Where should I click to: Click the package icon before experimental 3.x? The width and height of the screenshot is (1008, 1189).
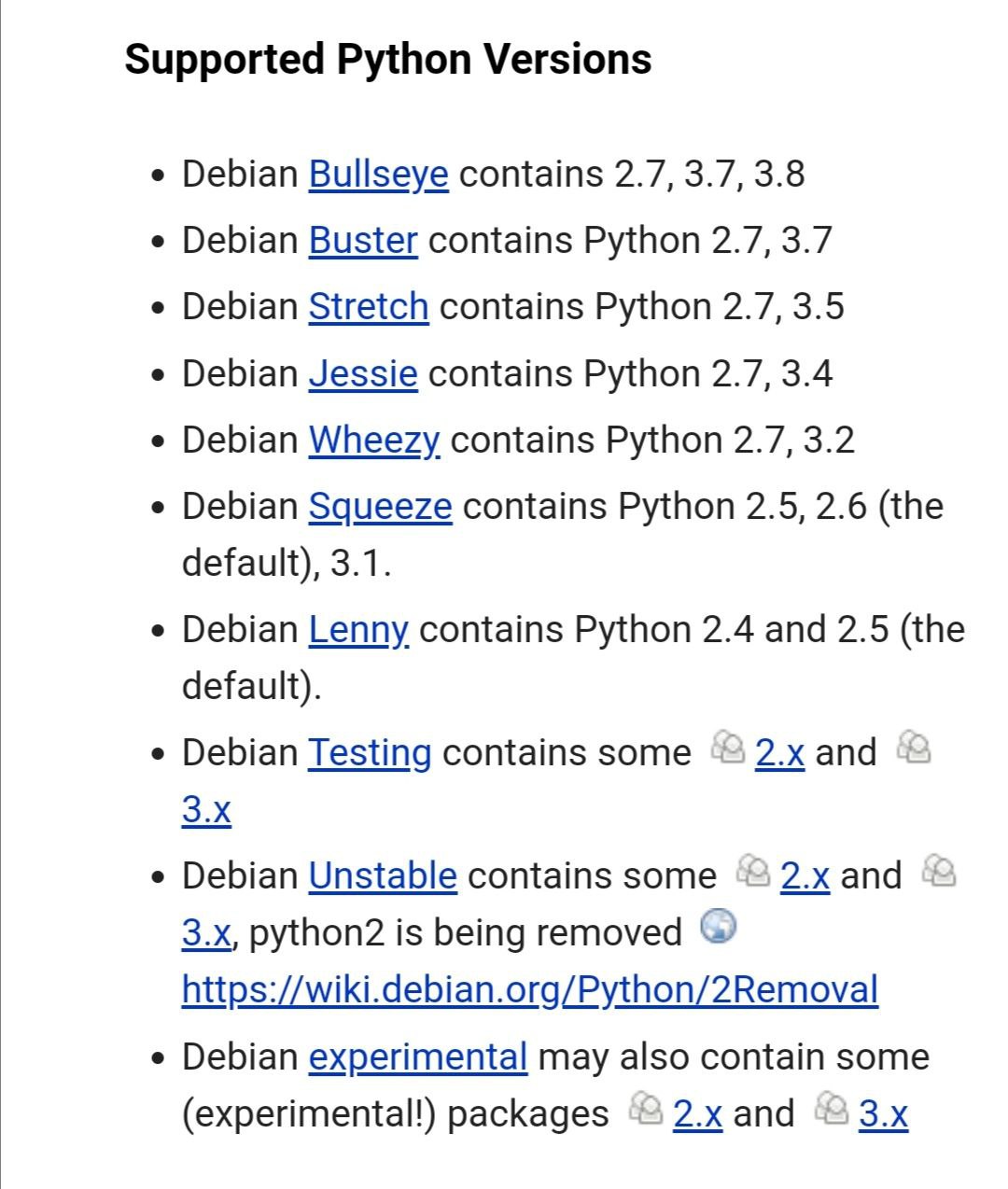(x=832, y=1108)
